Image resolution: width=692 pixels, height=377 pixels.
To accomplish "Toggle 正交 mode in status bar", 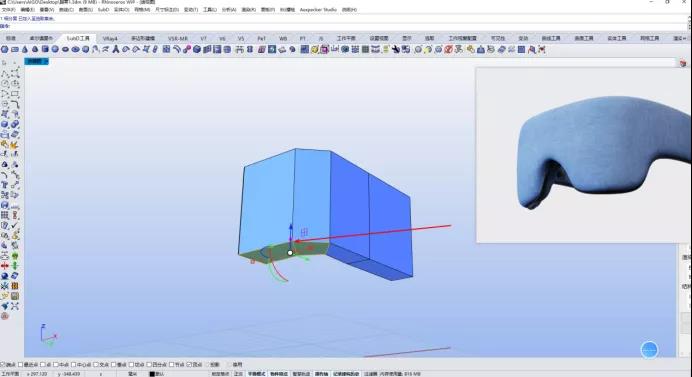I will click(238, 374).
